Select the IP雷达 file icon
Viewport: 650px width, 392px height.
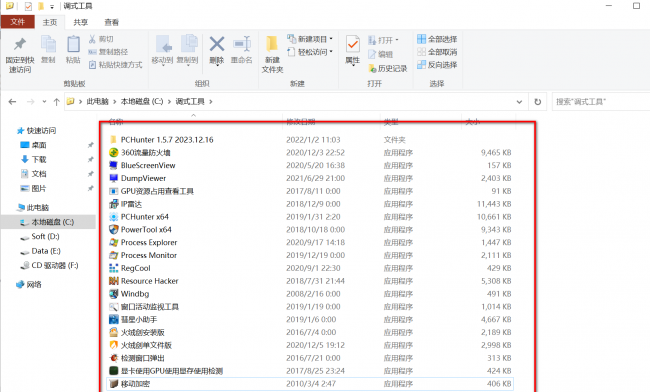click(114, 204)
